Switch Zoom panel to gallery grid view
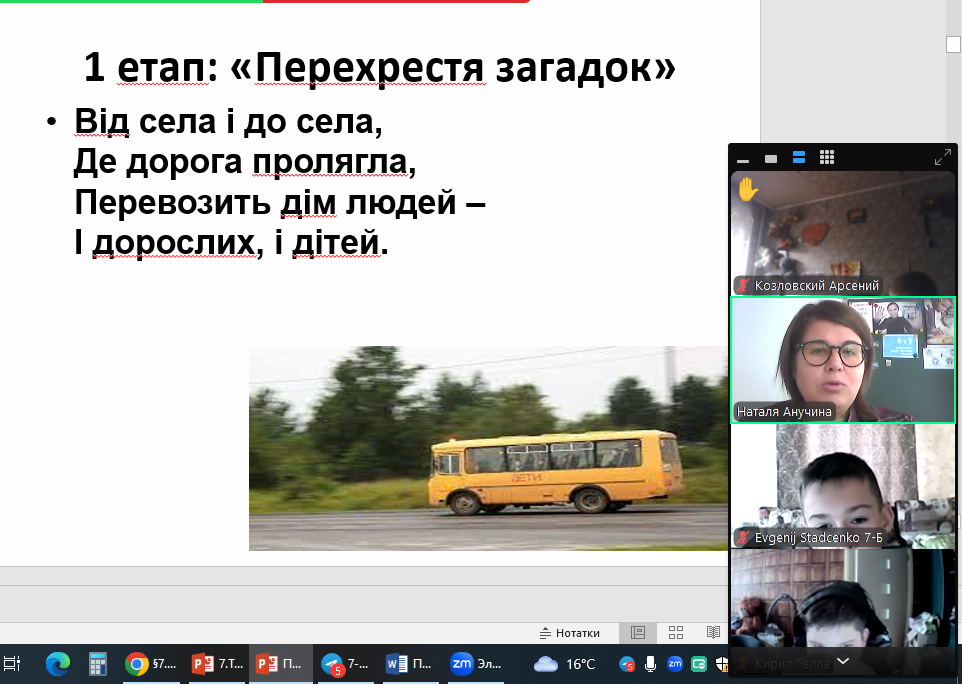Image resolution: width=962 pixels, height=684 pixels. 827,158
